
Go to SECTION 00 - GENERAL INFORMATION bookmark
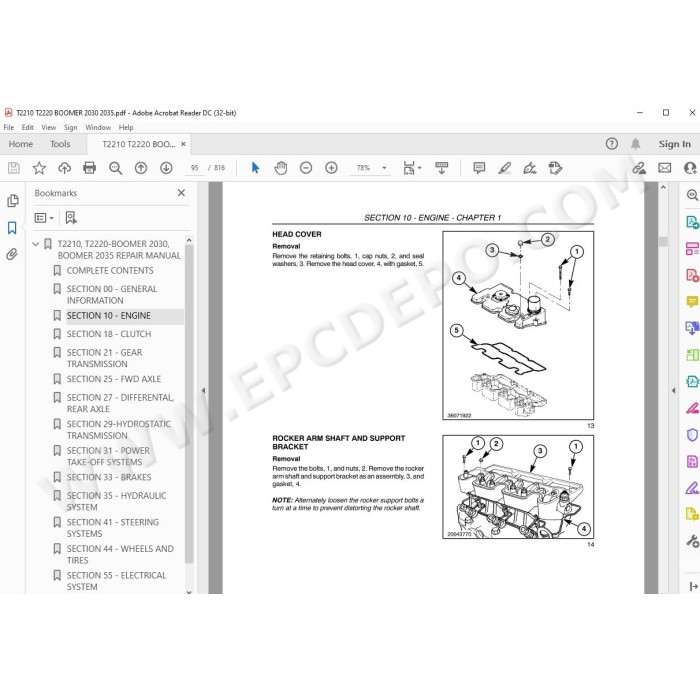click(112, 295)
